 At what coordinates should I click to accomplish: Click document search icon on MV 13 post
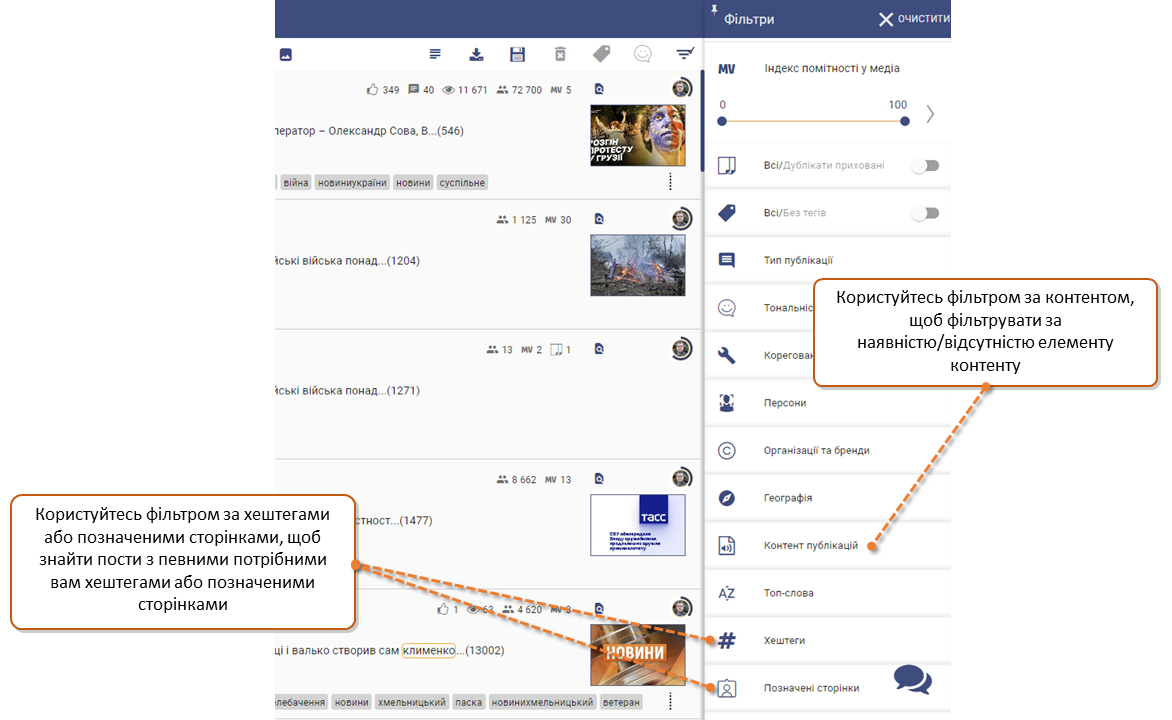point(599,479)
